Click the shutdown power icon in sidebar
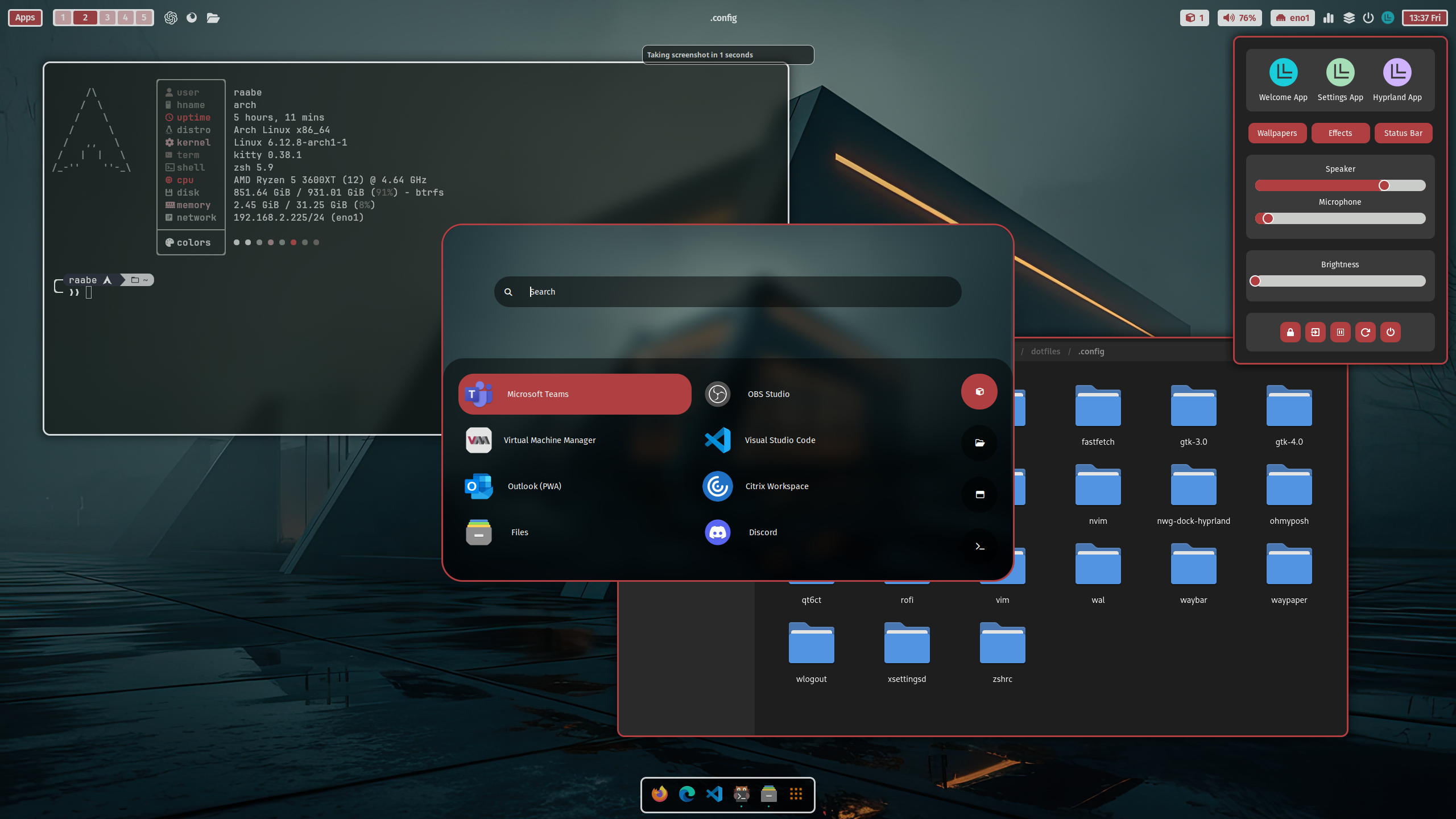This screenshot has height=819, width=1456. [x=1390, y=332]
